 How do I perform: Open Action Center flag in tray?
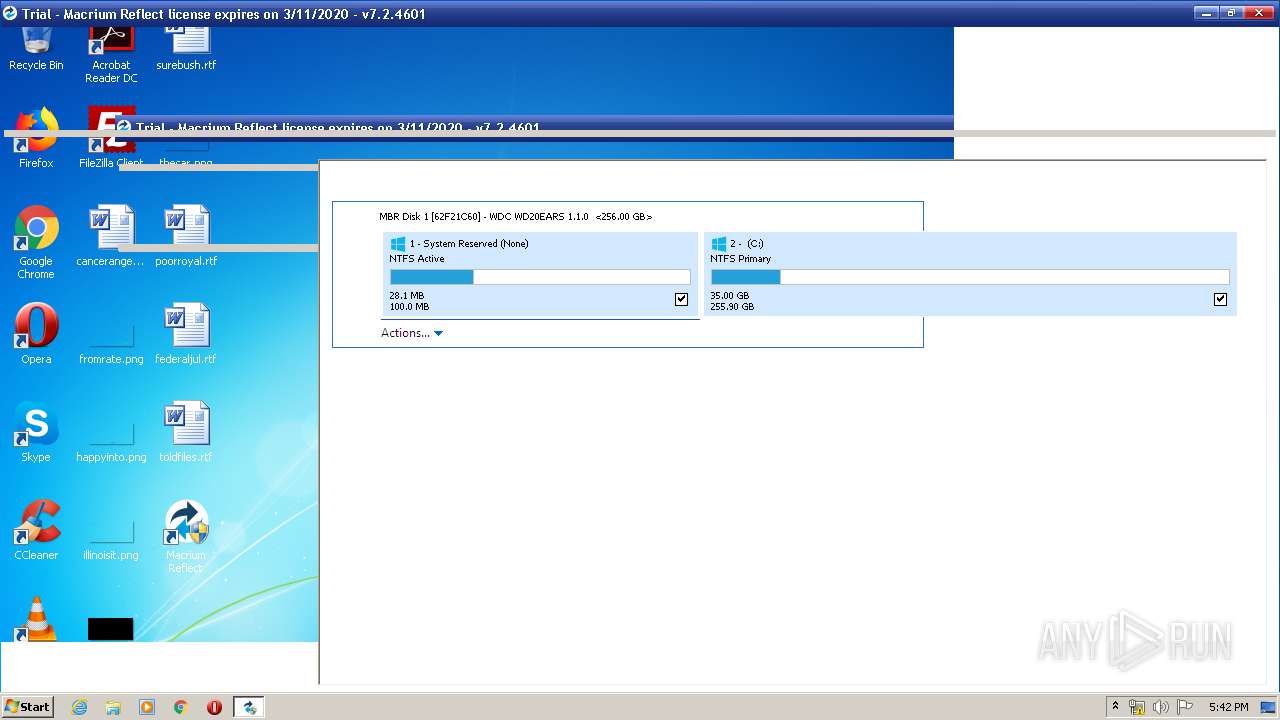point(1185,707)
